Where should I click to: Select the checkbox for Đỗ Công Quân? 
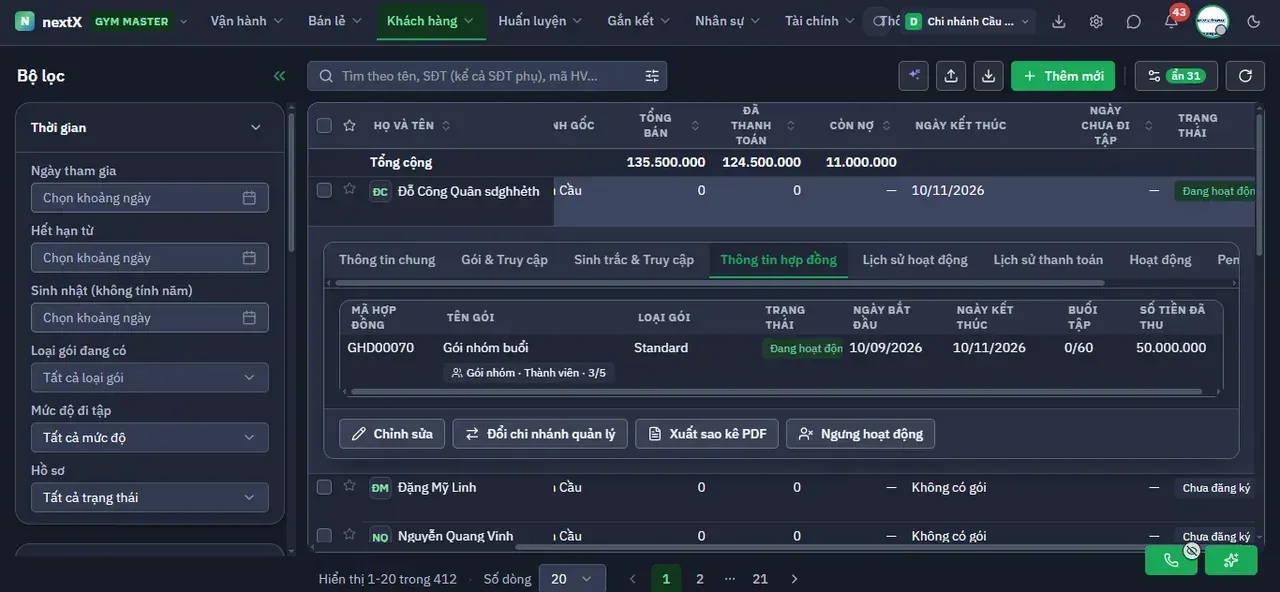(x=324, y=190)
